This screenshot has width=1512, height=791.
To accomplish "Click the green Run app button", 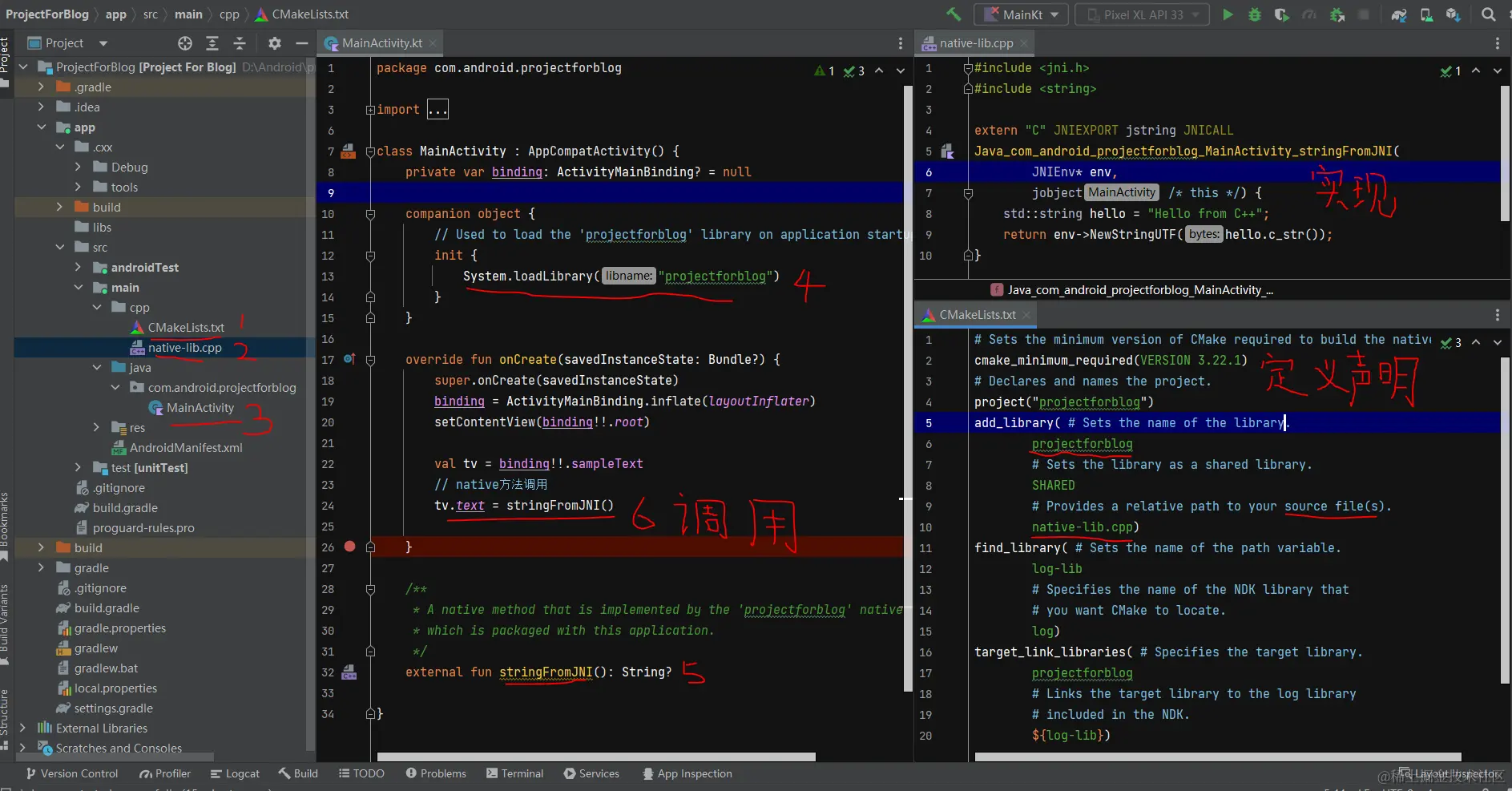I will coord(1228,14).
